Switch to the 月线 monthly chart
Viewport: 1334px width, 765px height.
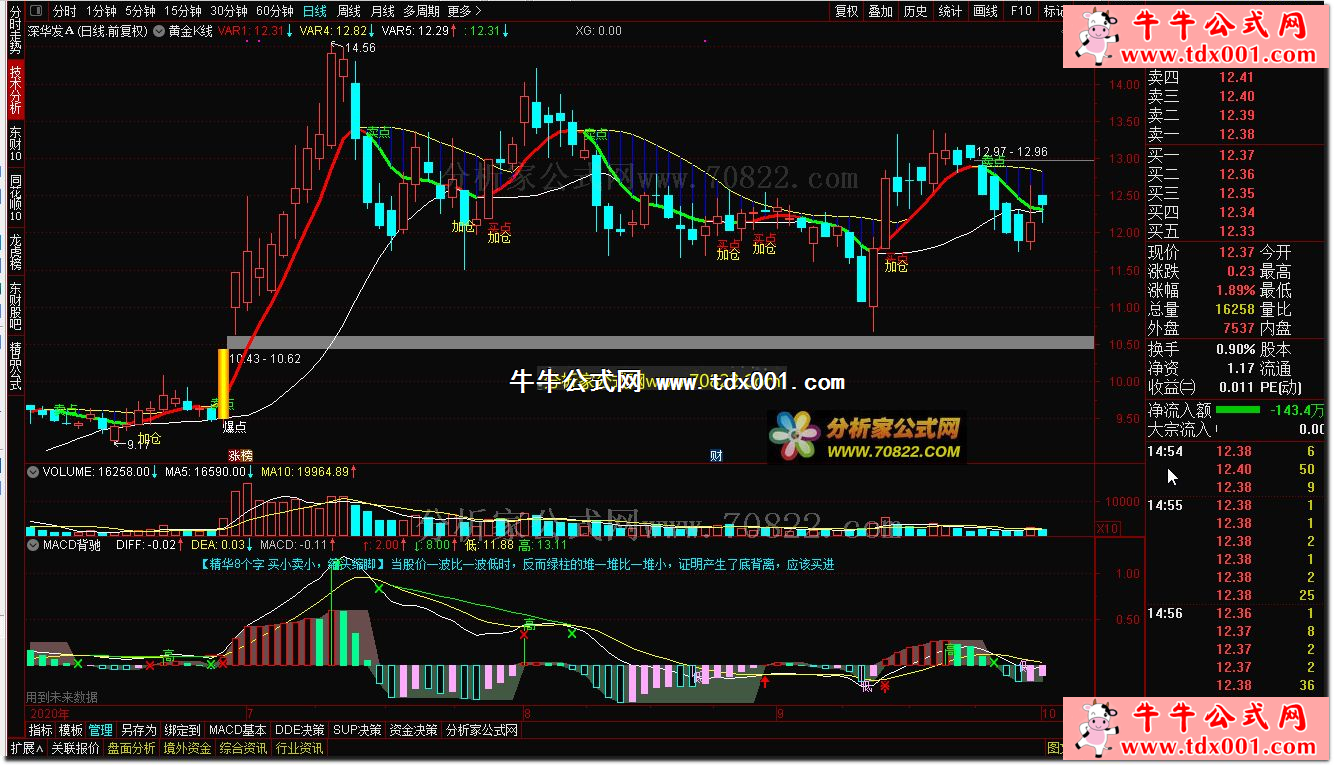point(382,11)
